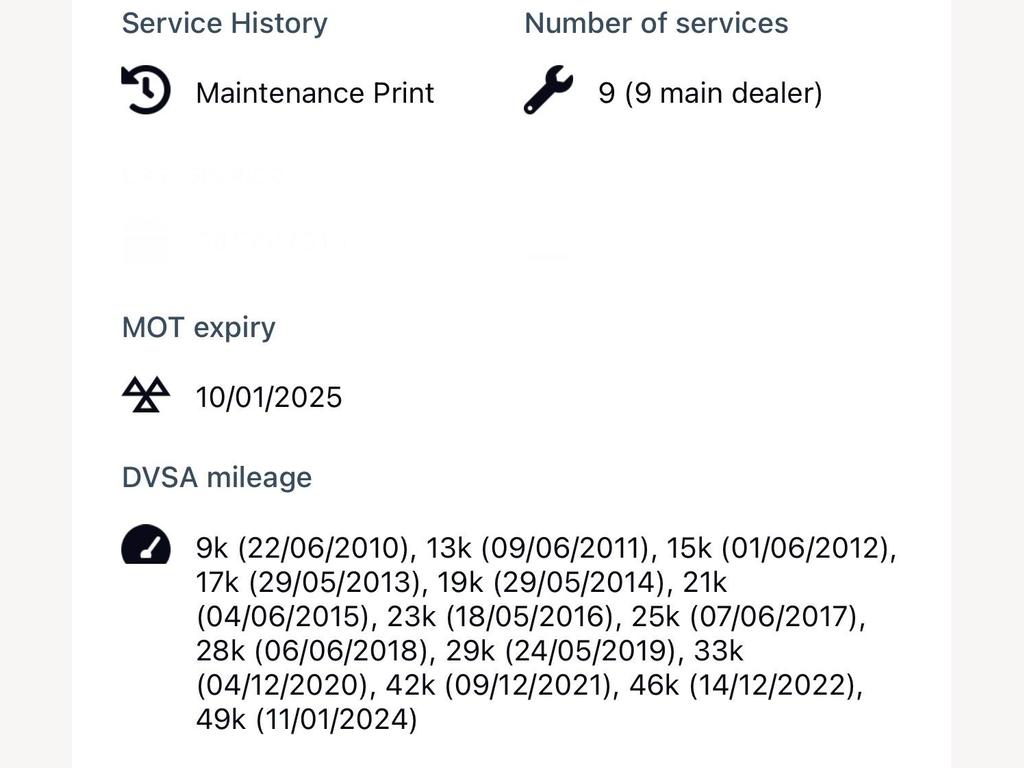Select the 13k (09/06/2011) mileage entry

pyautogui.click(x=537, y=548)
